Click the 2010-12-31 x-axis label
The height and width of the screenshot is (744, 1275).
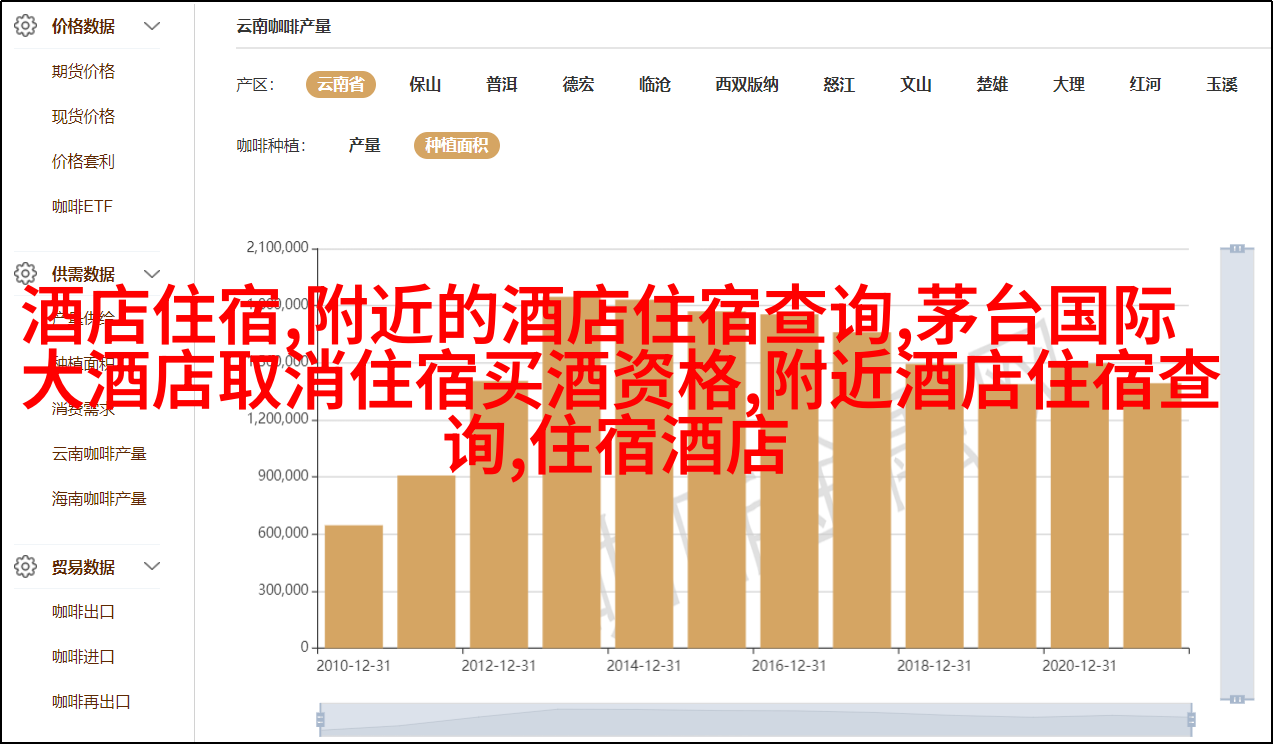coord(354,665)
